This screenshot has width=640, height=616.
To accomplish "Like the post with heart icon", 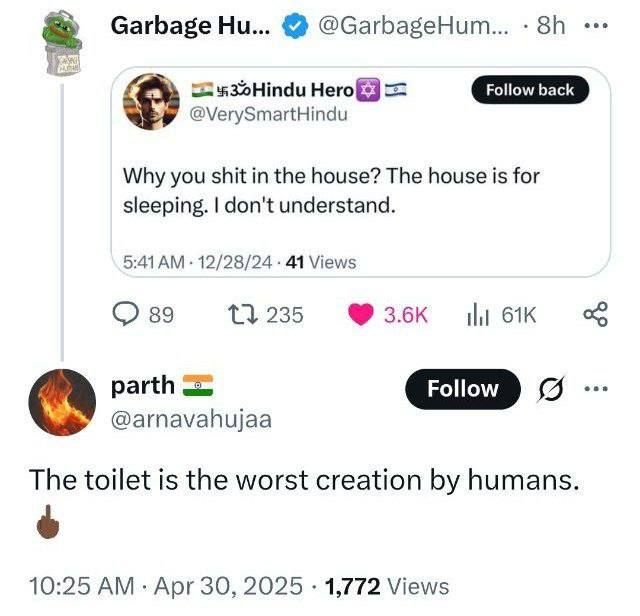I will coord(362,314).
